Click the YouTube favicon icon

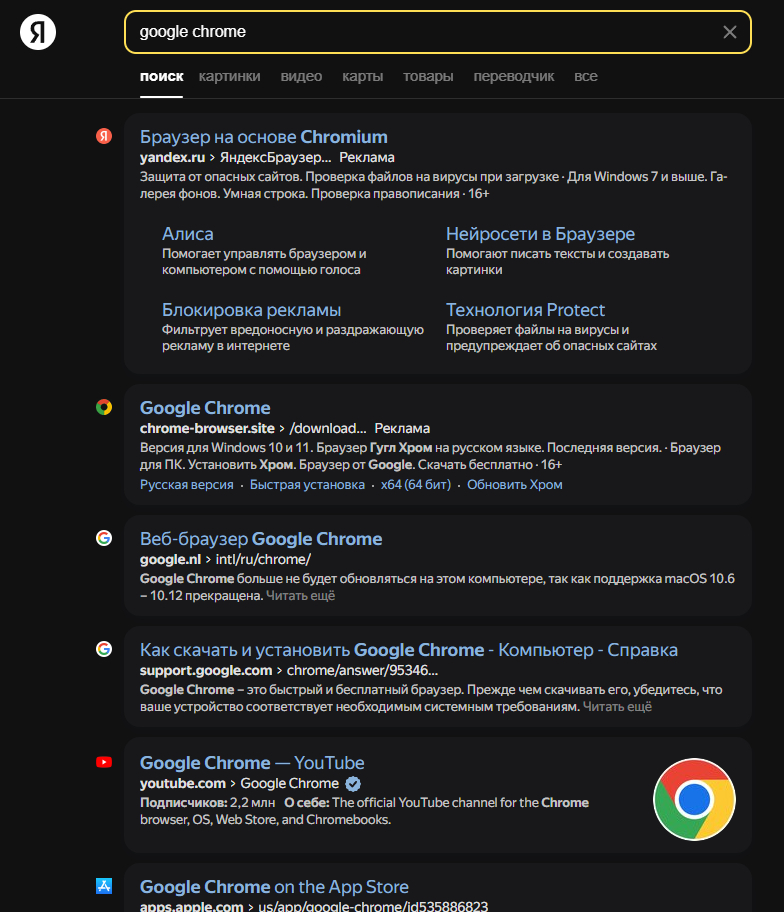coord(104,762)
